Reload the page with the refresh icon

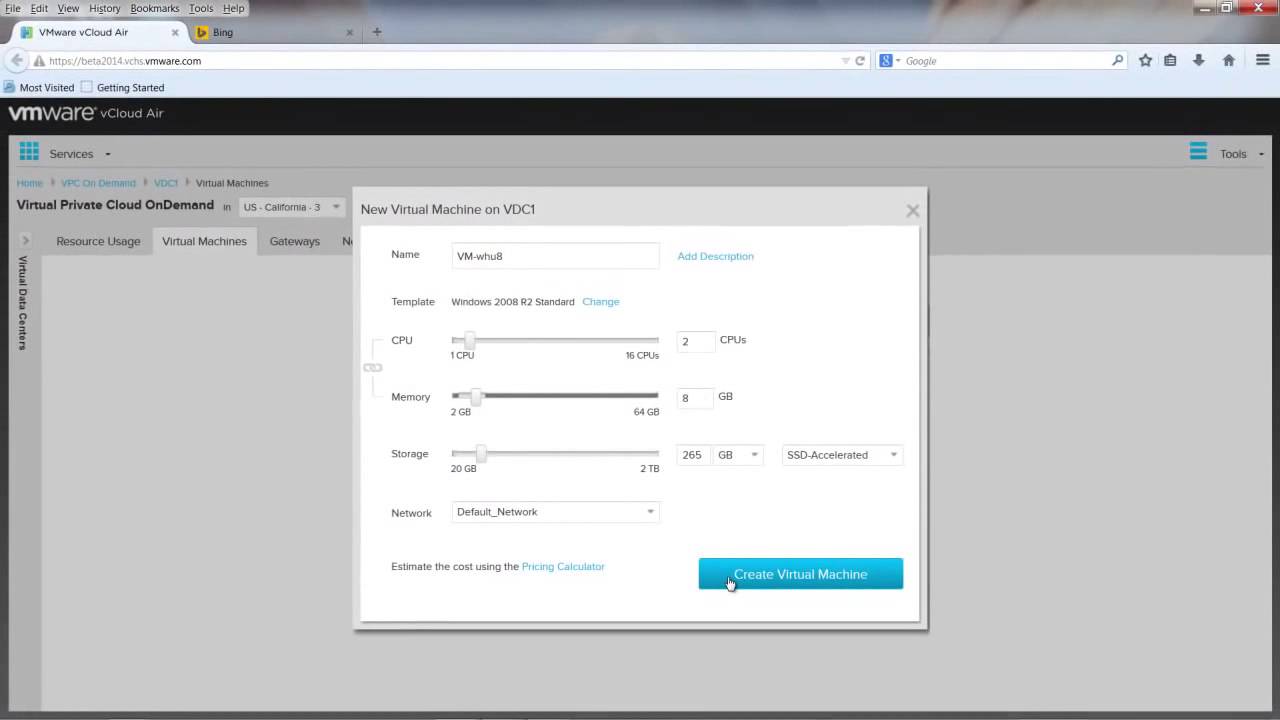860,61
